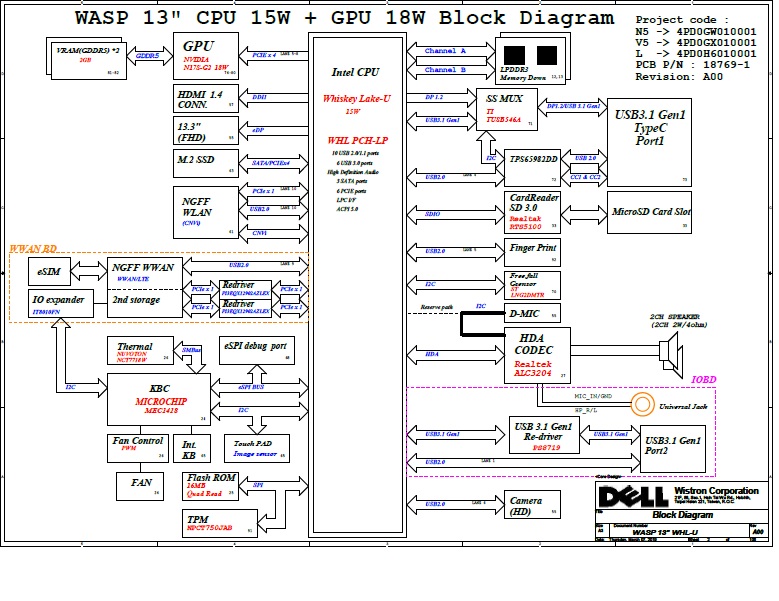Click the Dell logo in title block
Viewport: 779px width, 601px height.
628,497
